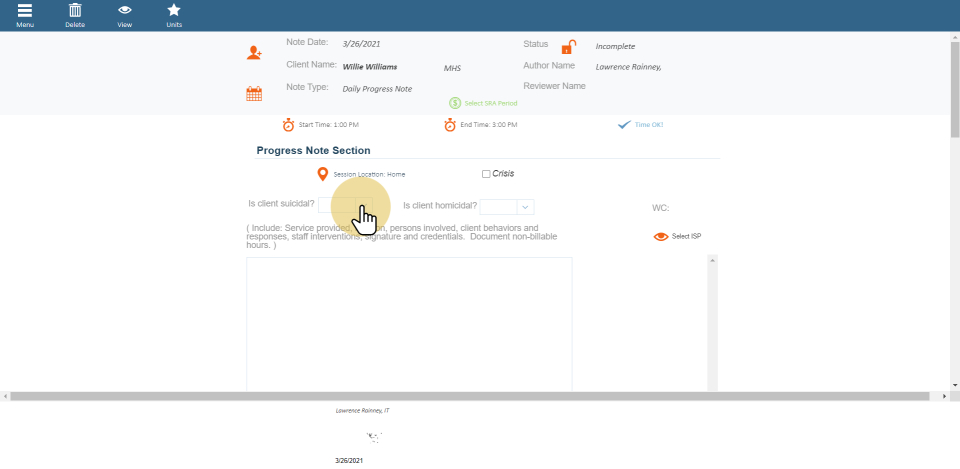Click the View eye icon in toolbar
The image size is (960, 469).
[x=125, y=11]
